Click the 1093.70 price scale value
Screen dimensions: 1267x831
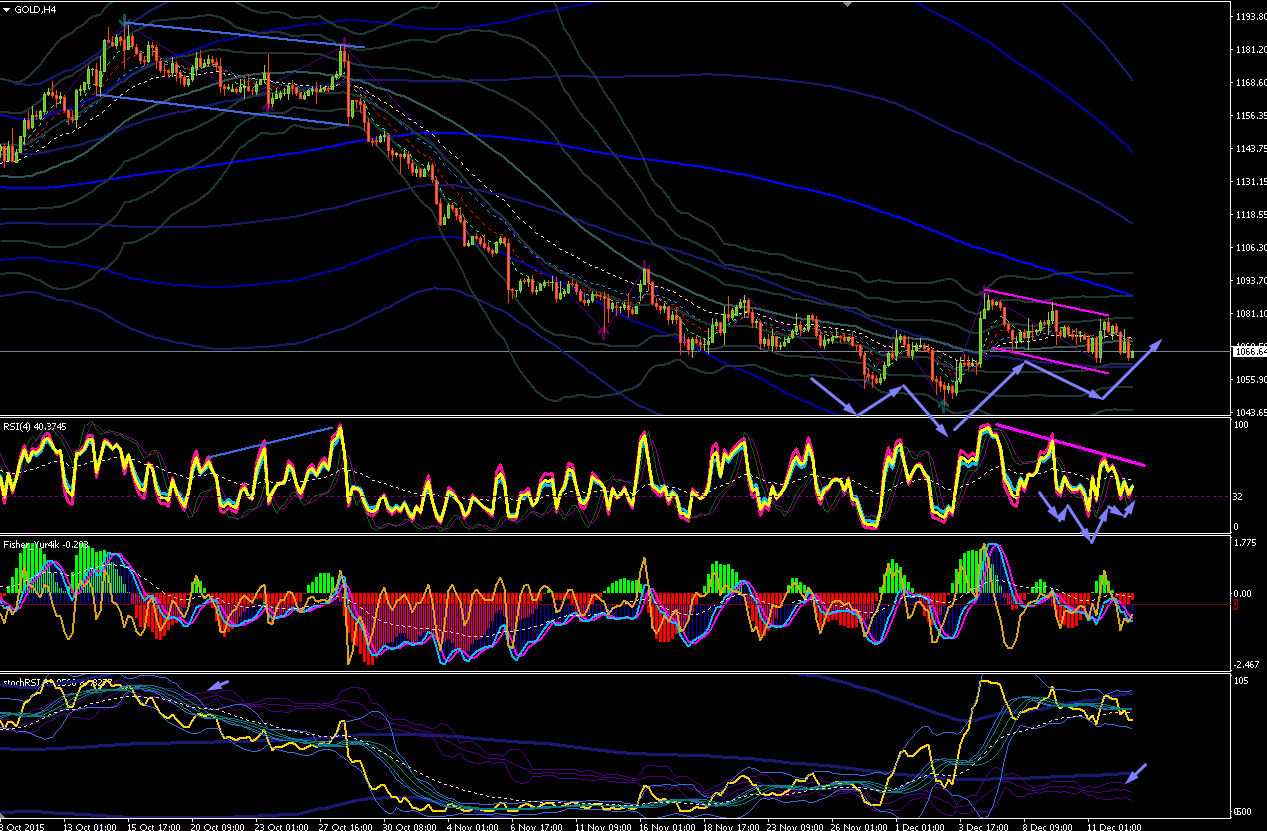point(1249,281)
